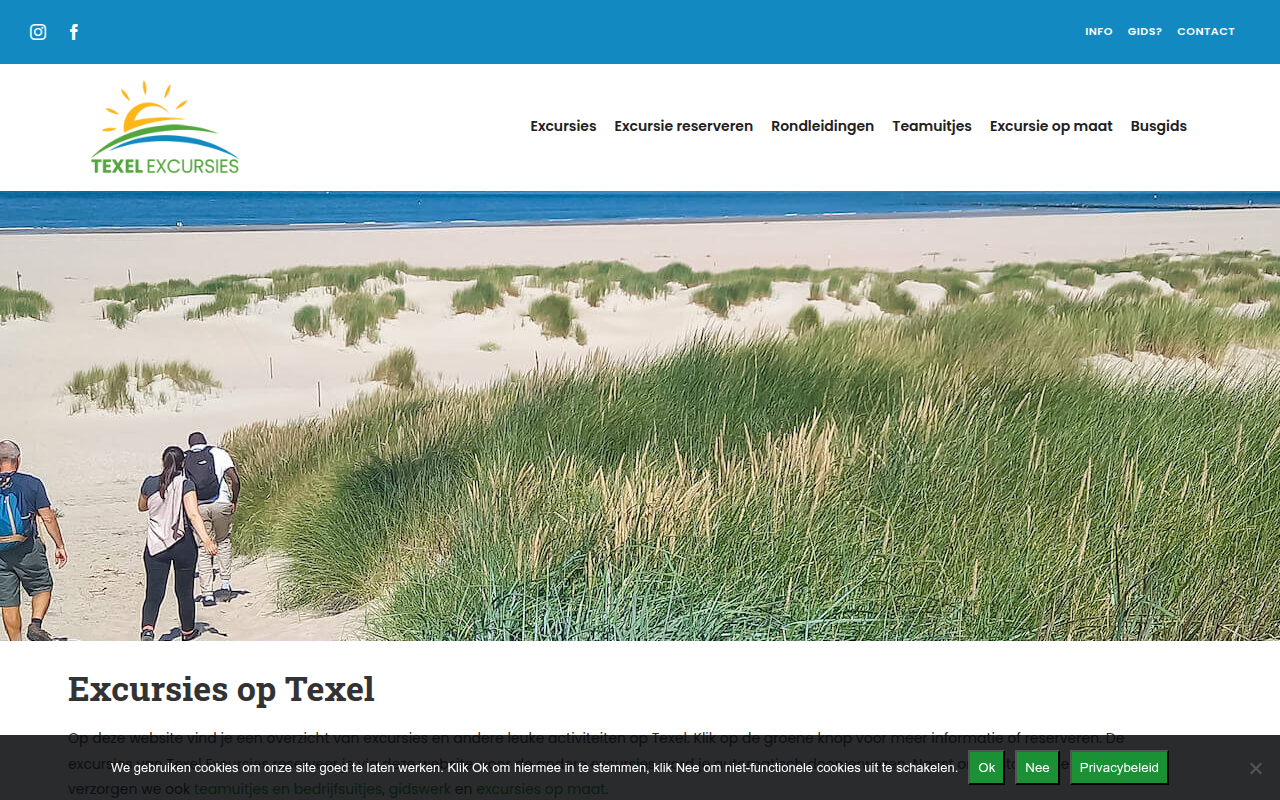Open the Instagram profile icon
The height and width of the screenshot is (800, 1280).
click(x=38, y=32)
